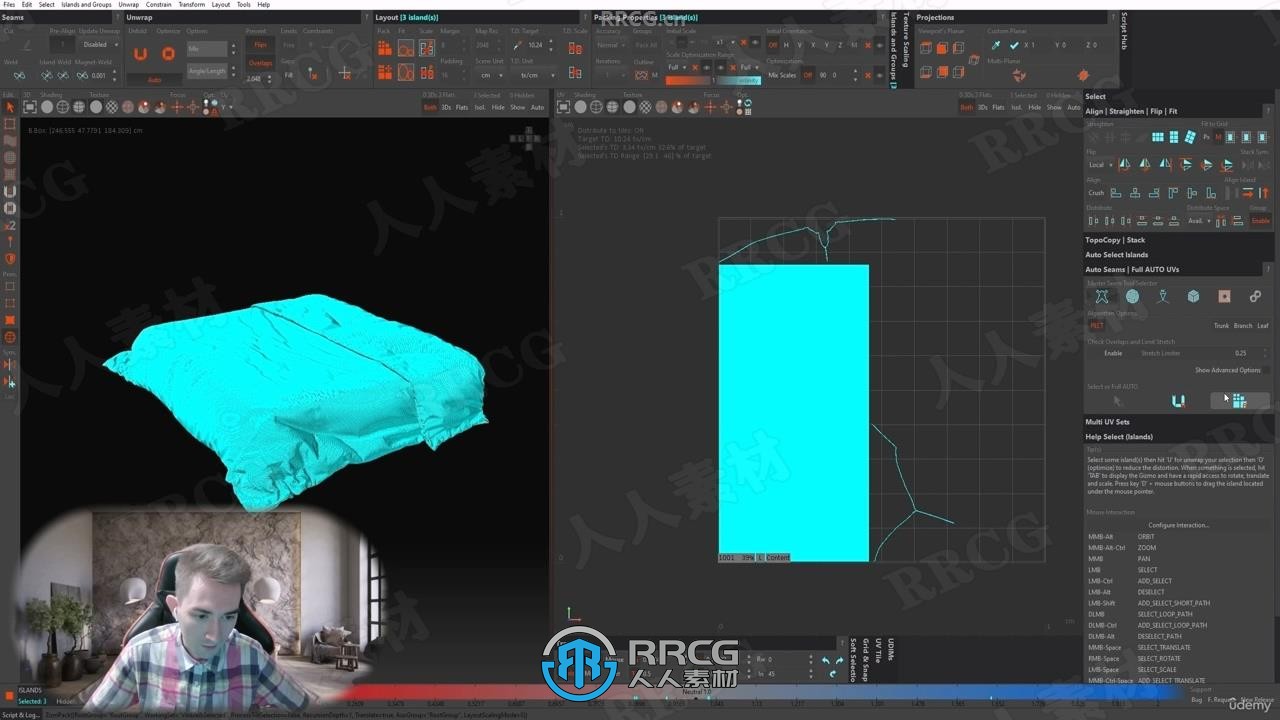Open the Constrain menu
This screenshot has height=720, width=1280.
point(159,4)
